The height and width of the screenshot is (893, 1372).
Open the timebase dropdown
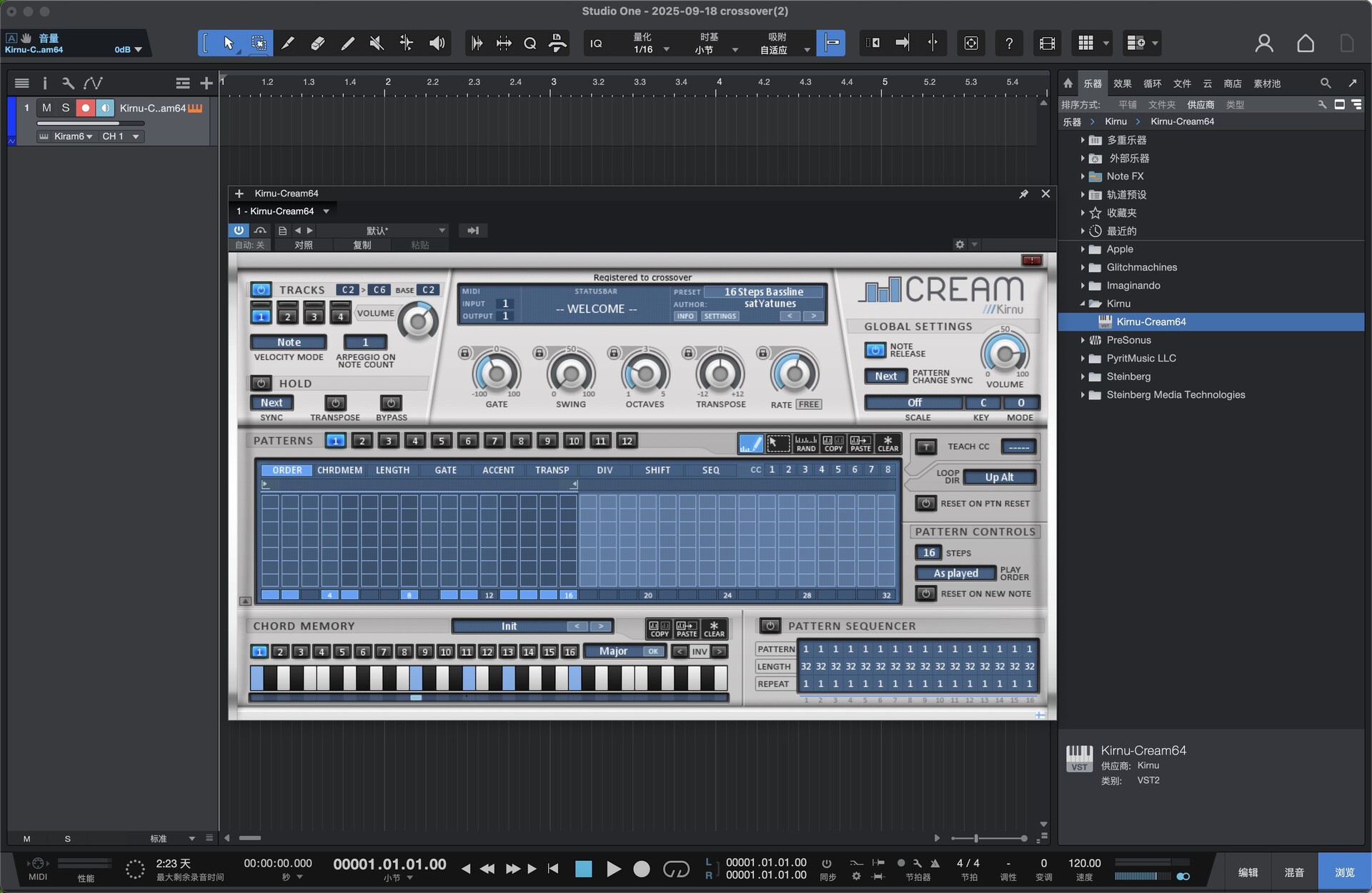(x=716, y=49)
